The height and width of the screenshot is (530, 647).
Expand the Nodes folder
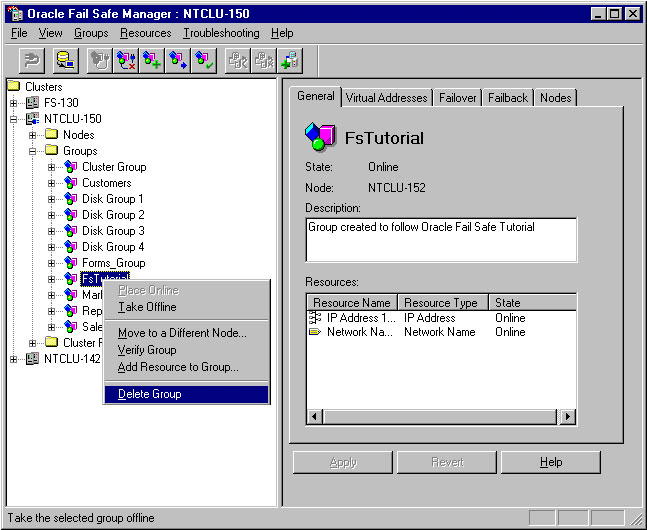point(33,135)
